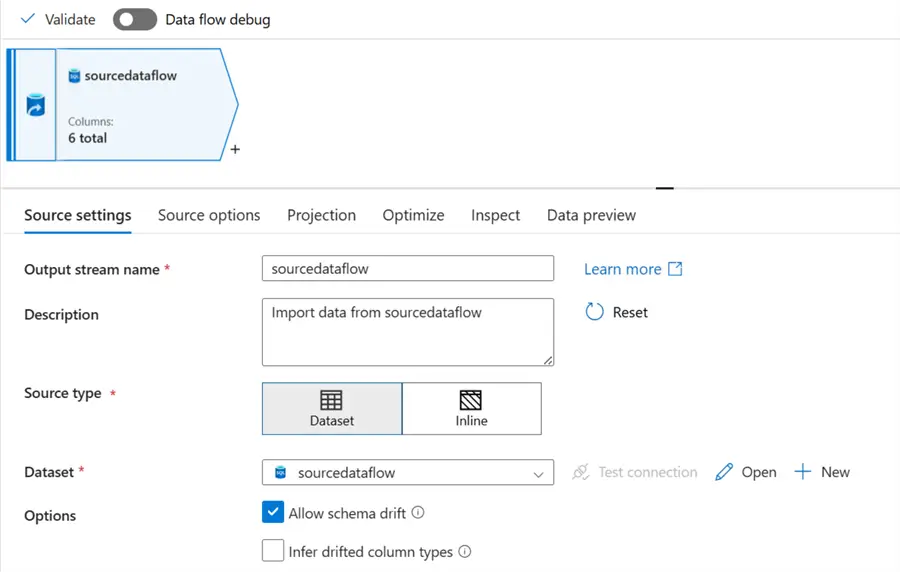The height and width of the screenshot is (572, 900).
Task: Enable Infer drifted column types checkbox
Action: coord(273,550)
